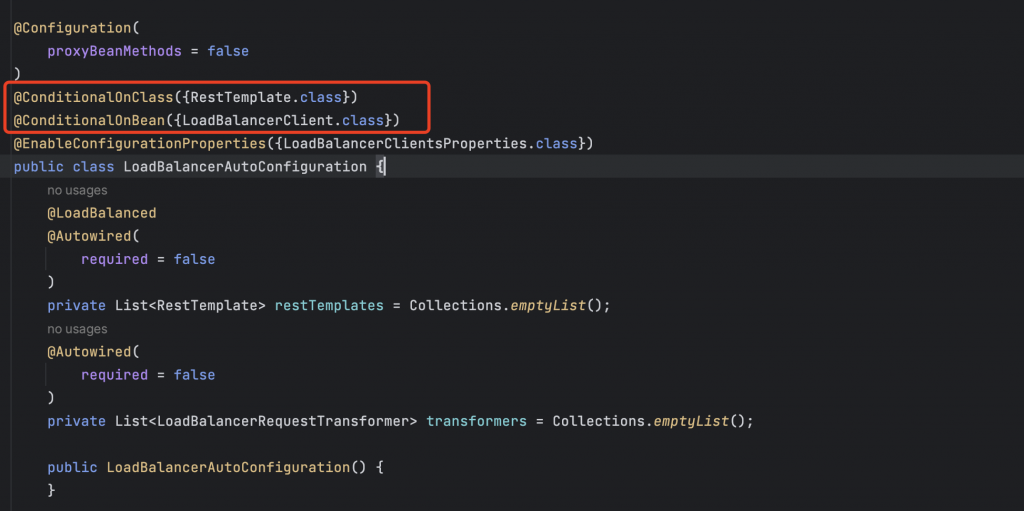
Task: Click the opening brace after the class name
Action: point(380,166)
